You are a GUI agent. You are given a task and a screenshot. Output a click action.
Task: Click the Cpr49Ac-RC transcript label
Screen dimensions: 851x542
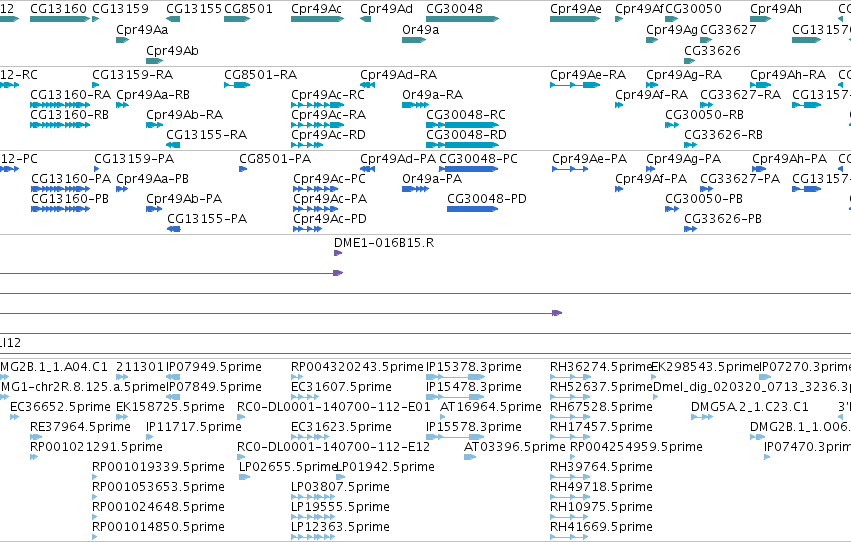(x=328, y=95)
